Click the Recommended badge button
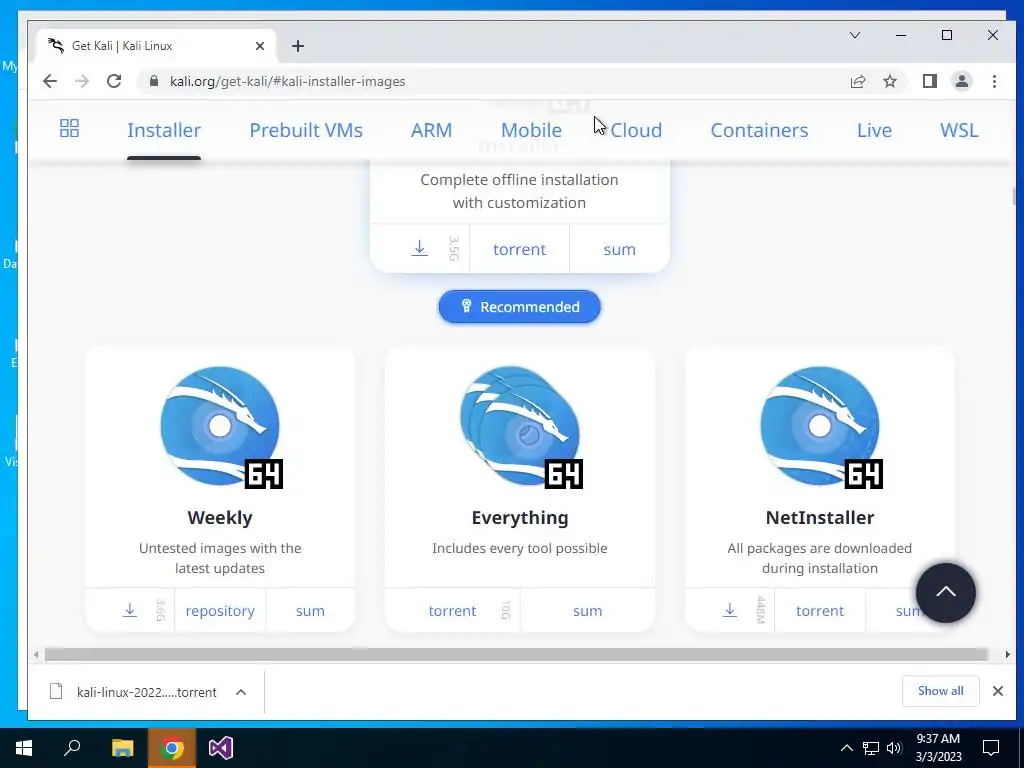The width and height of the screenshot is (1024, 768). point(519,307)
